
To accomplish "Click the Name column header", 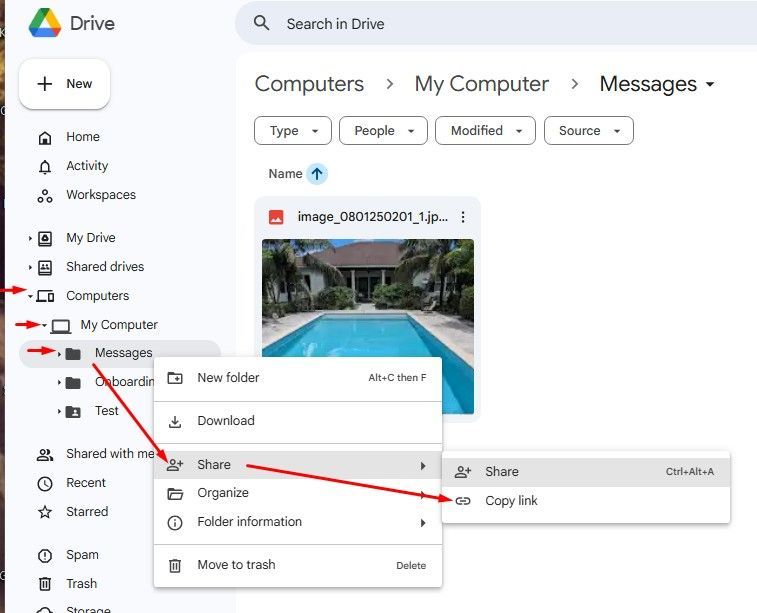I will click(285, 174).
